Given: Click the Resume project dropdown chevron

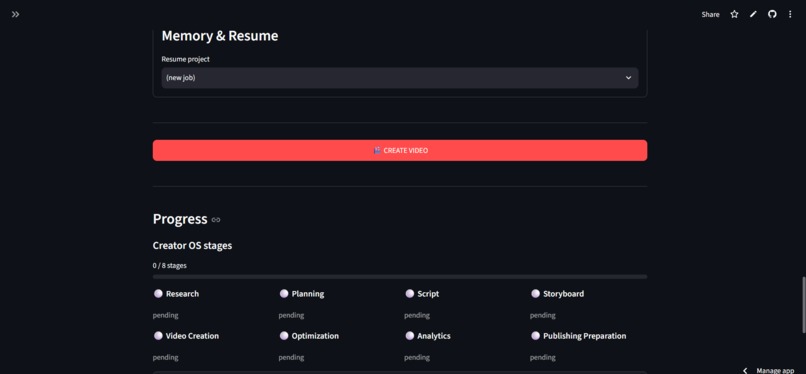Looking at the screenshot, I should pyautogui.click(x=628, y=78).
